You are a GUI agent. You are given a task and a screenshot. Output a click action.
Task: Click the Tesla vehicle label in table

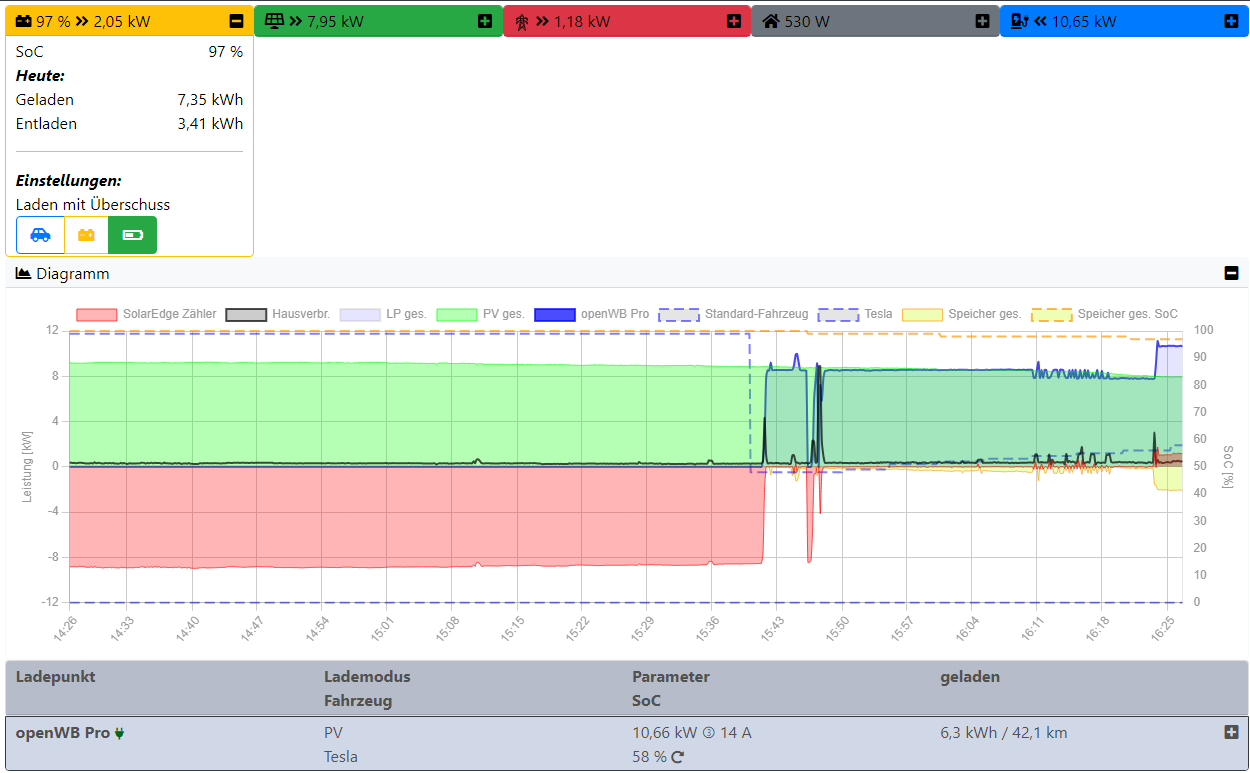point(341,757)
